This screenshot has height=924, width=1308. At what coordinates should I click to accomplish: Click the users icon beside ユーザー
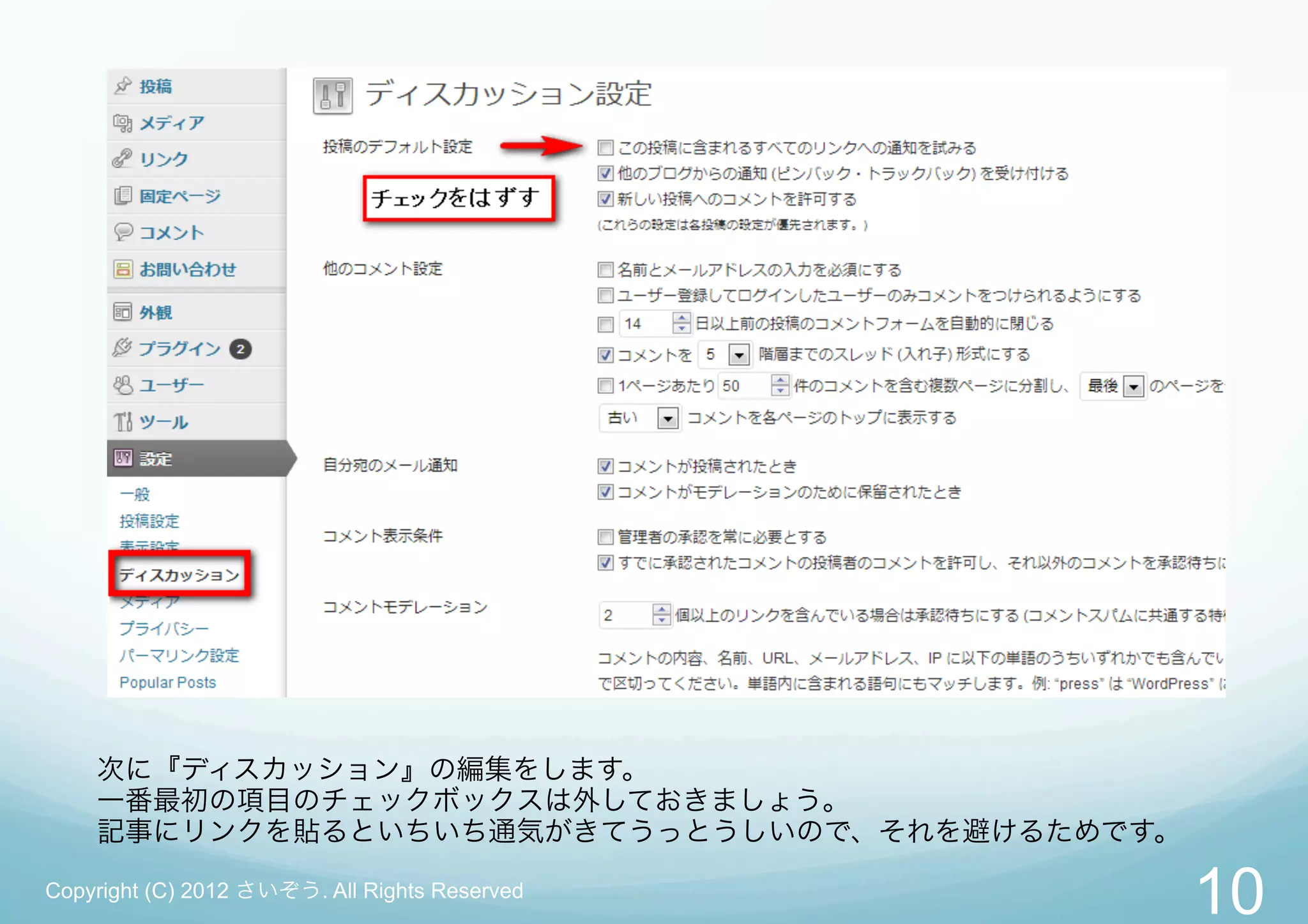(123, 385)
